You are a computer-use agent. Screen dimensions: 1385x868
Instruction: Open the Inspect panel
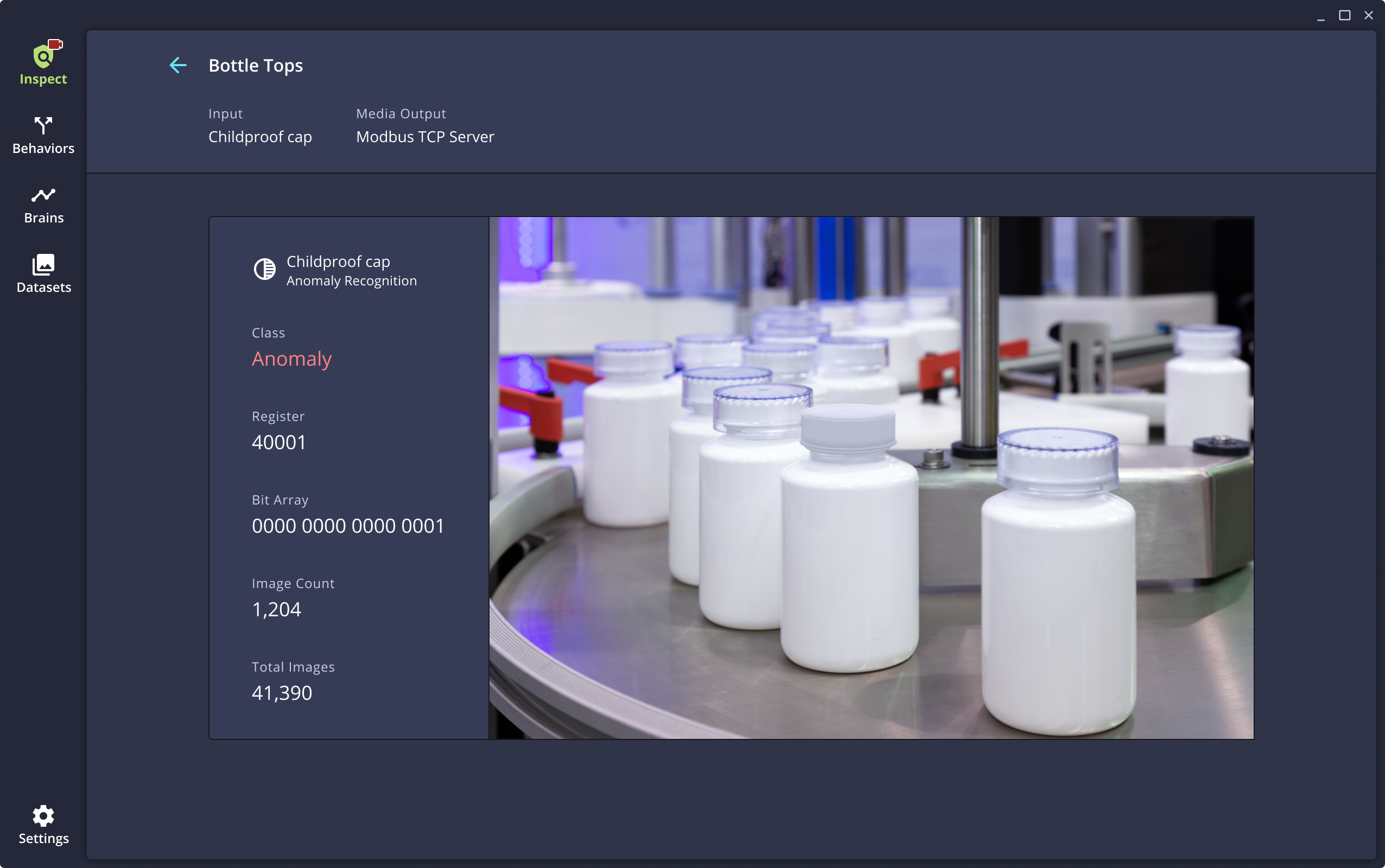[x=43, y=62]
